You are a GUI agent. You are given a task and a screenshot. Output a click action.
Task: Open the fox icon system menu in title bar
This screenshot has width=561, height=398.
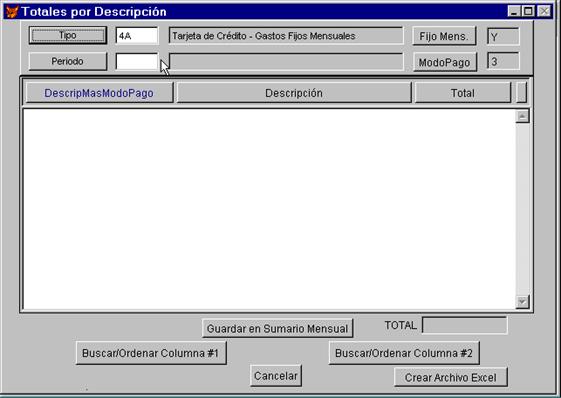(x=12, y=11)
